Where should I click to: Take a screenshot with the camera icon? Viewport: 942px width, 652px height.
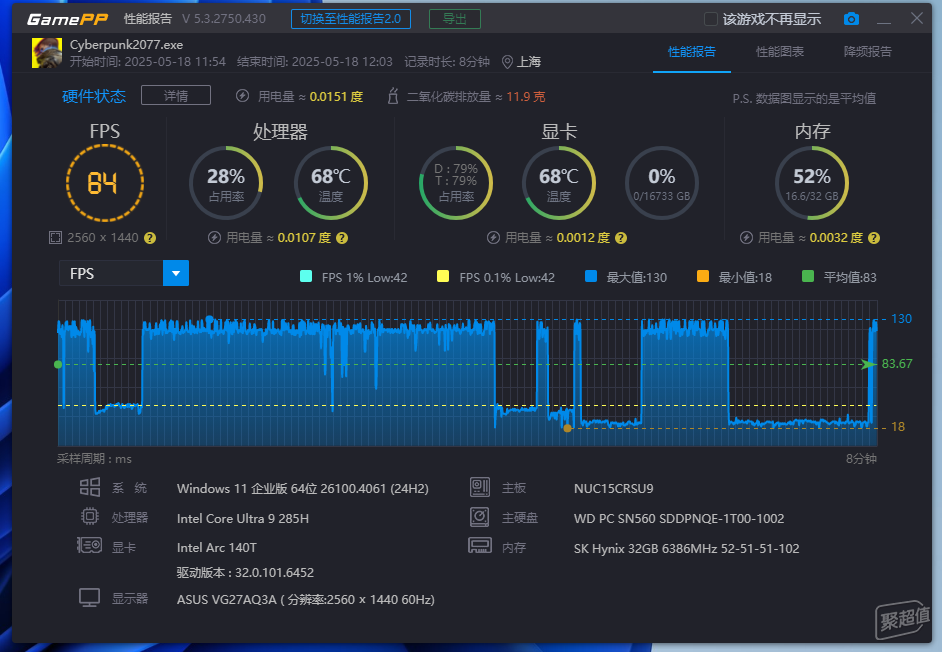pyautogui.click(x=851, y=19)
